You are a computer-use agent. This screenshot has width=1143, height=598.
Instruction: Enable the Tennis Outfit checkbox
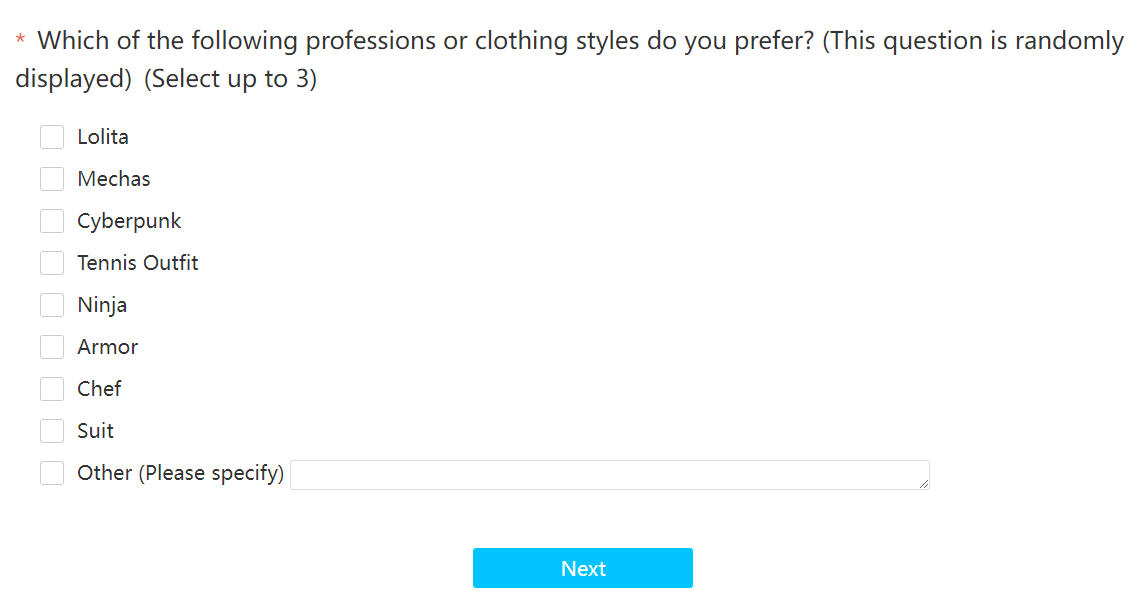tap(52, 263)
